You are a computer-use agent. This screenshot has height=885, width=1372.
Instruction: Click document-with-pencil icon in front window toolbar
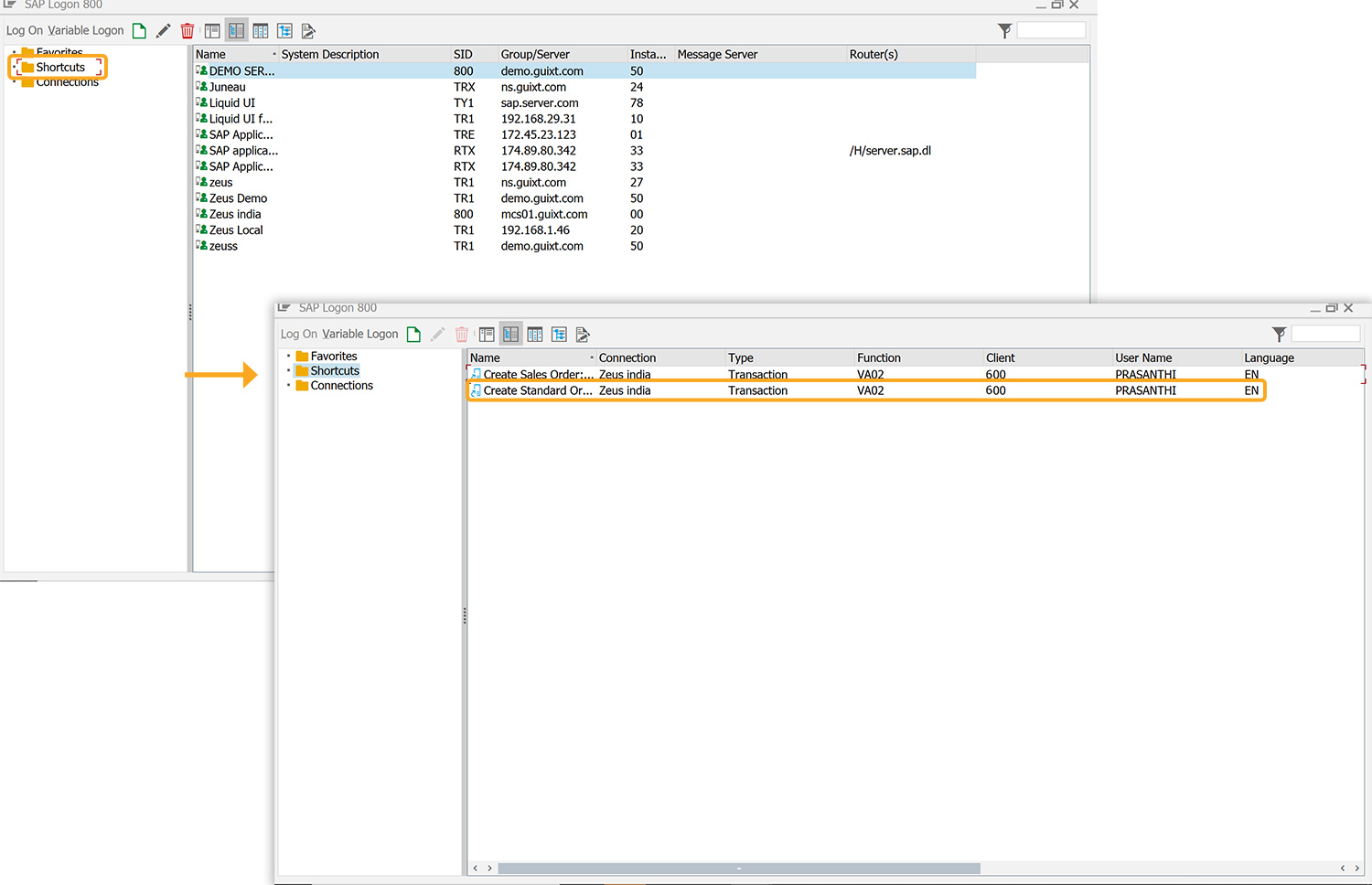point(583,335)
